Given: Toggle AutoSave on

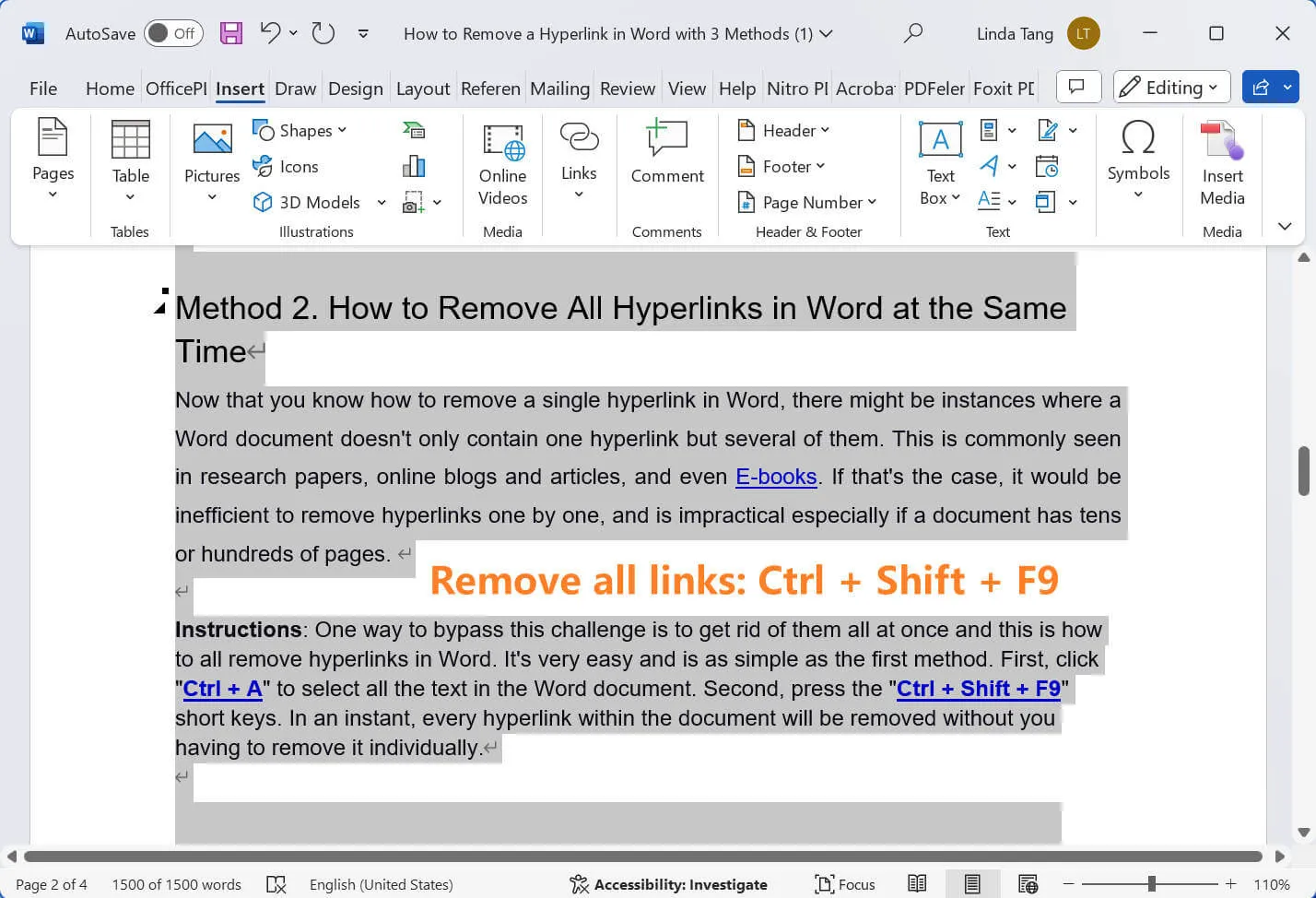Looking at the screenshot, I should (173, 32).
